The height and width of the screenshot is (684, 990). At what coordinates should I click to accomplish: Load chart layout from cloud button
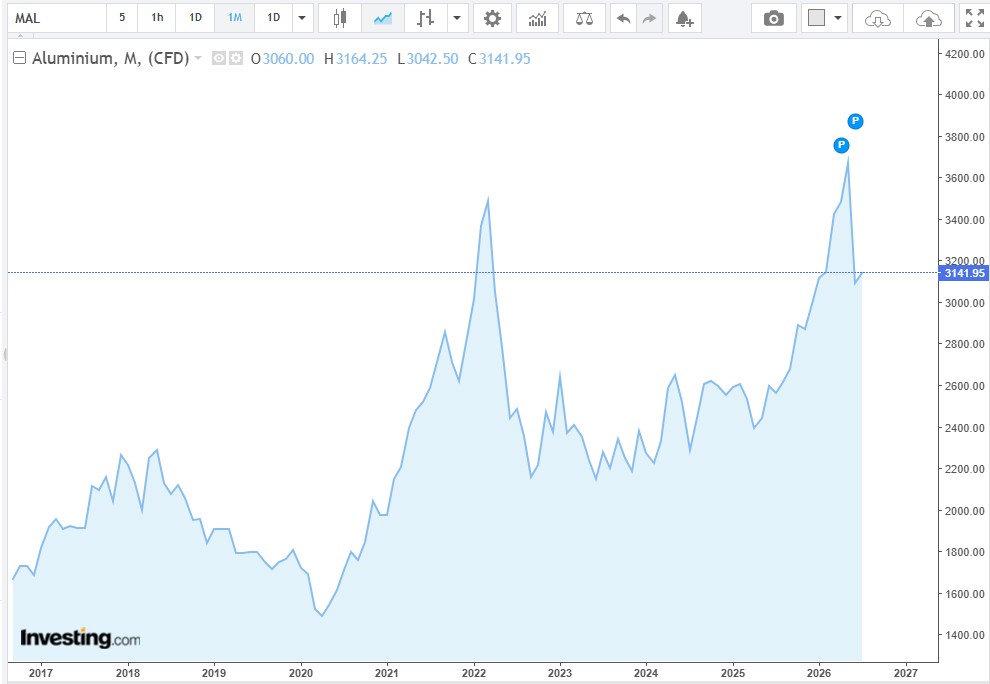coord(878,18)
